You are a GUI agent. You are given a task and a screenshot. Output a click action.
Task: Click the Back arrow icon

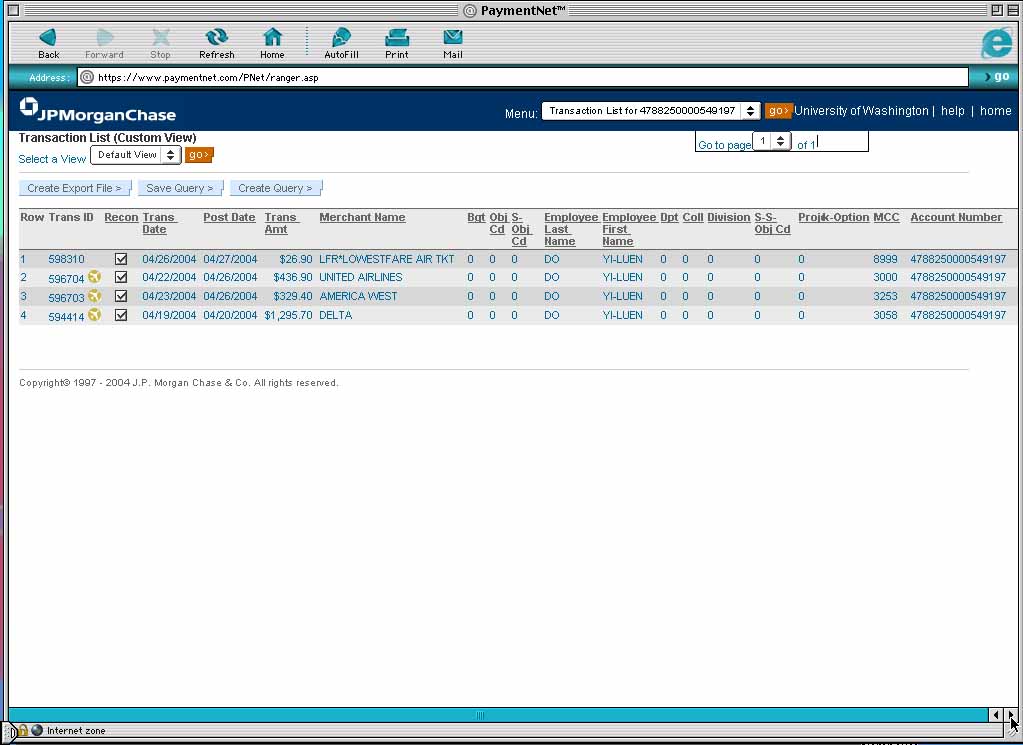(48, 38)
